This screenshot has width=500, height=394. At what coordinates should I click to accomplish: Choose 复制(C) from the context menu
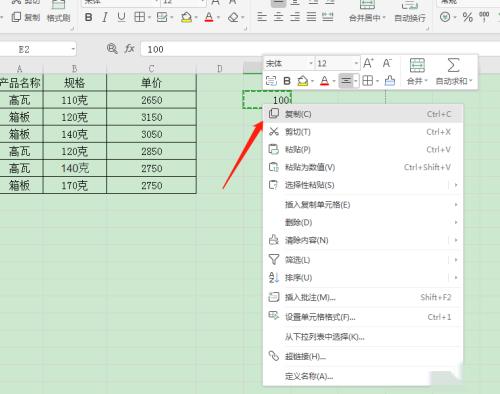(x=363, y=114)
